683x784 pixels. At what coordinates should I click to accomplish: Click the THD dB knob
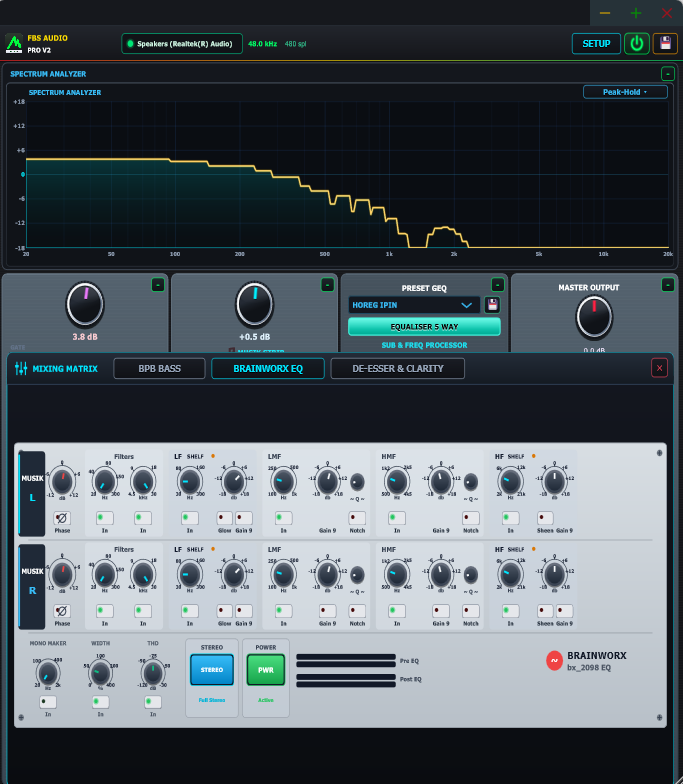pos(152,672)
